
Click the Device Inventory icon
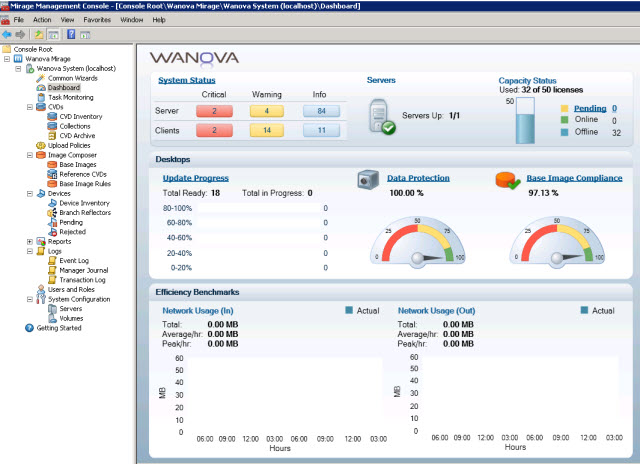52,203
